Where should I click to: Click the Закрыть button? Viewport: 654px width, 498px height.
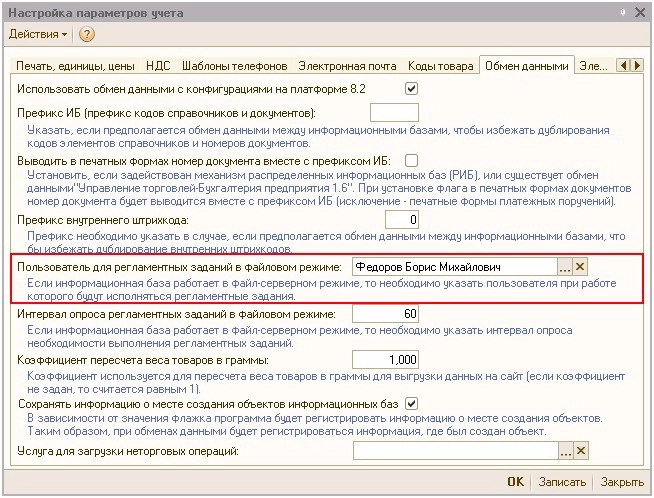pos(621,482)
